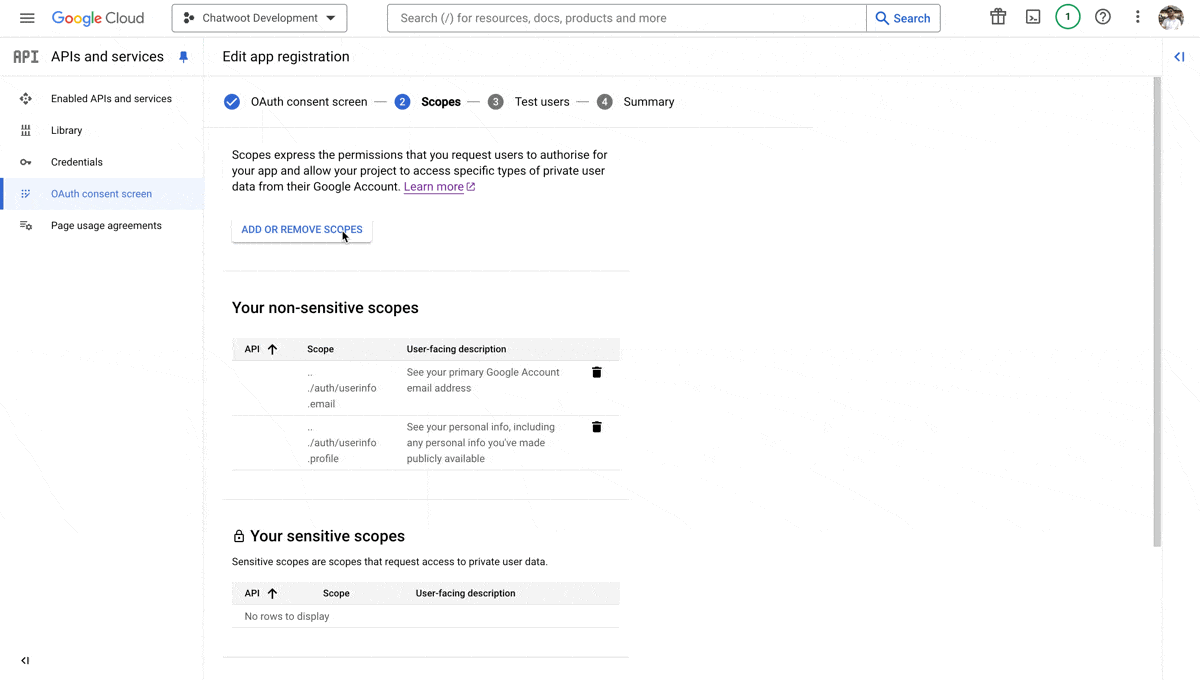Image resolution: width=1200 pixels, height=680 pixels.
Task: Click 'See your personal info' description
Action: coord(480,443)
